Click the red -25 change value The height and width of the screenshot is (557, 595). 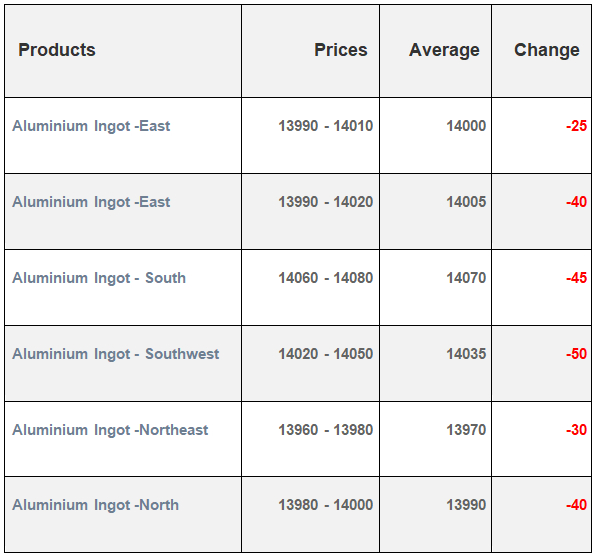(x=576, y=126)
